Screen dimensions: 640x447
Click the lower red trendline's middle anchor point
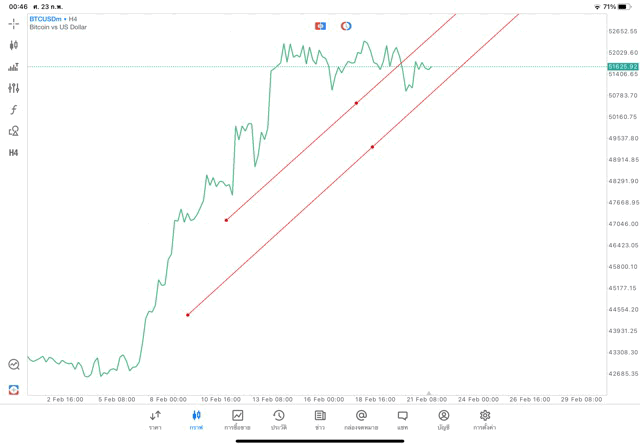(372, 147)
